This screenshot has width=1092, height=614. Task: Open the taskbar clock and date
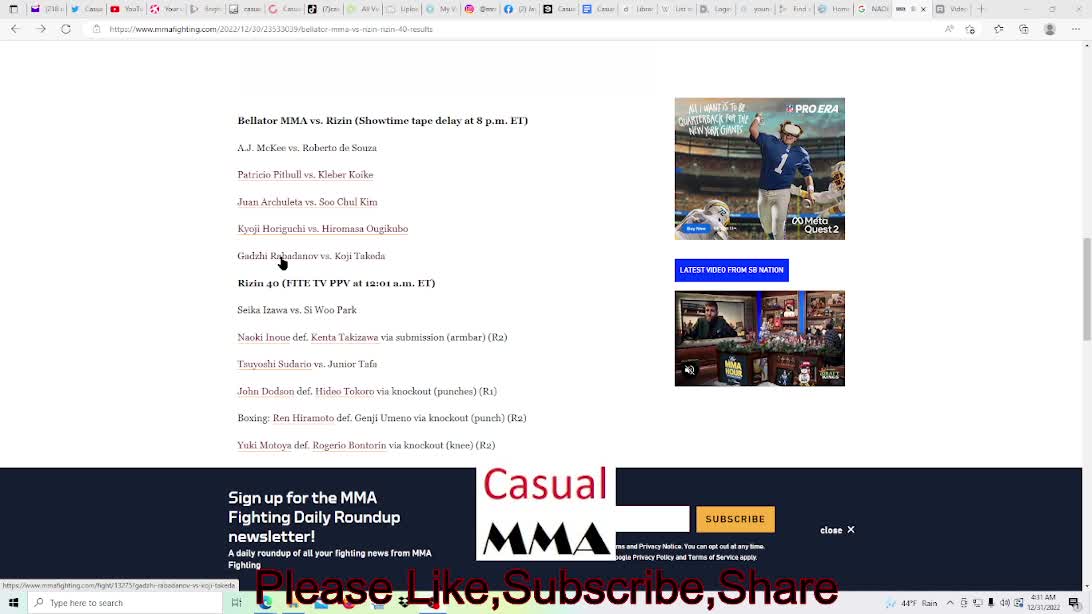pos(1043,602)
